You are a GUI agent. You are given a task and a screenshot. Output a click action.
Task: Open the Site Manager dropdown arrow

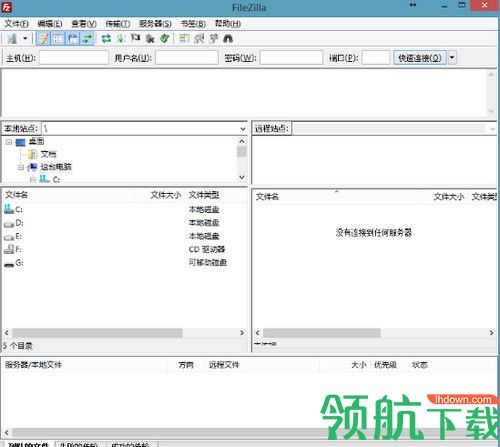(x=25, y=39)
